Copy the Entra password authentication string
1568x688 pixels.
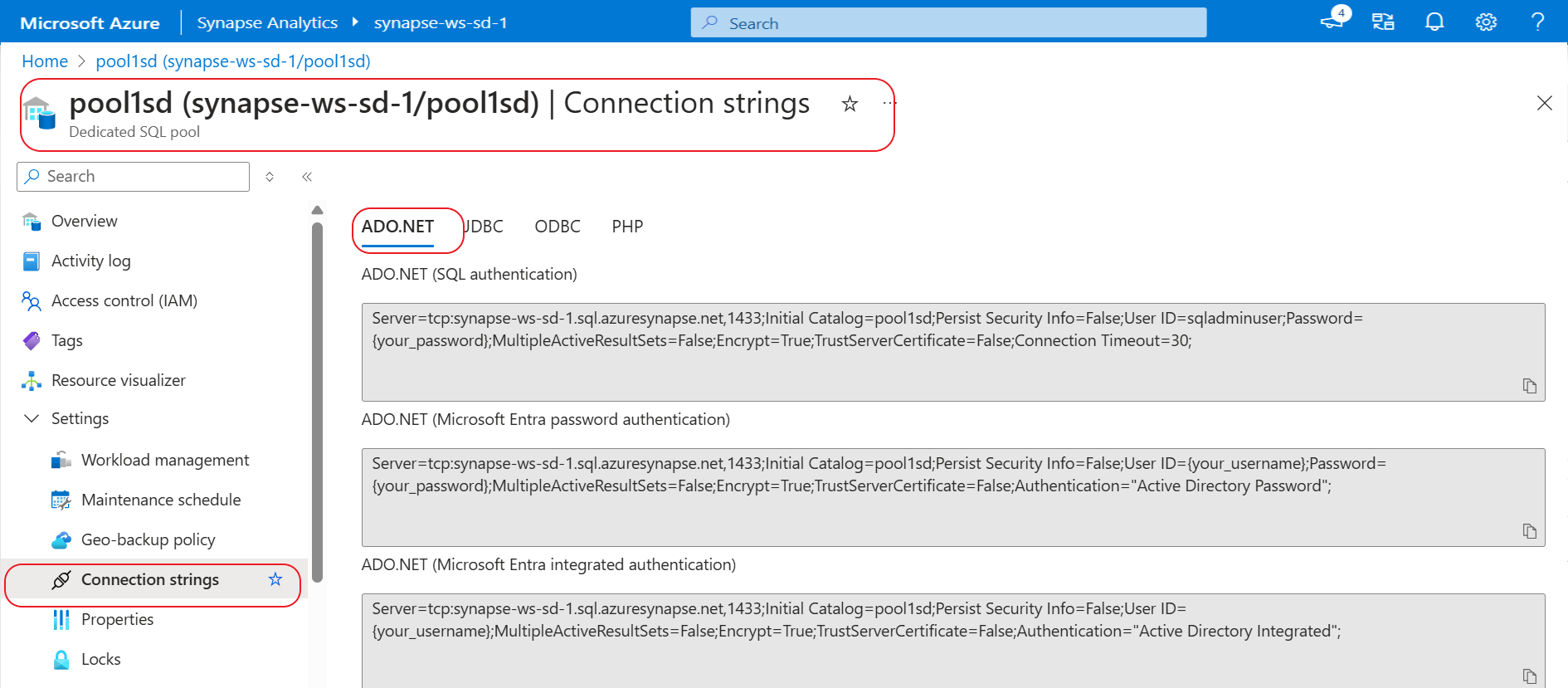(1529, 531)
